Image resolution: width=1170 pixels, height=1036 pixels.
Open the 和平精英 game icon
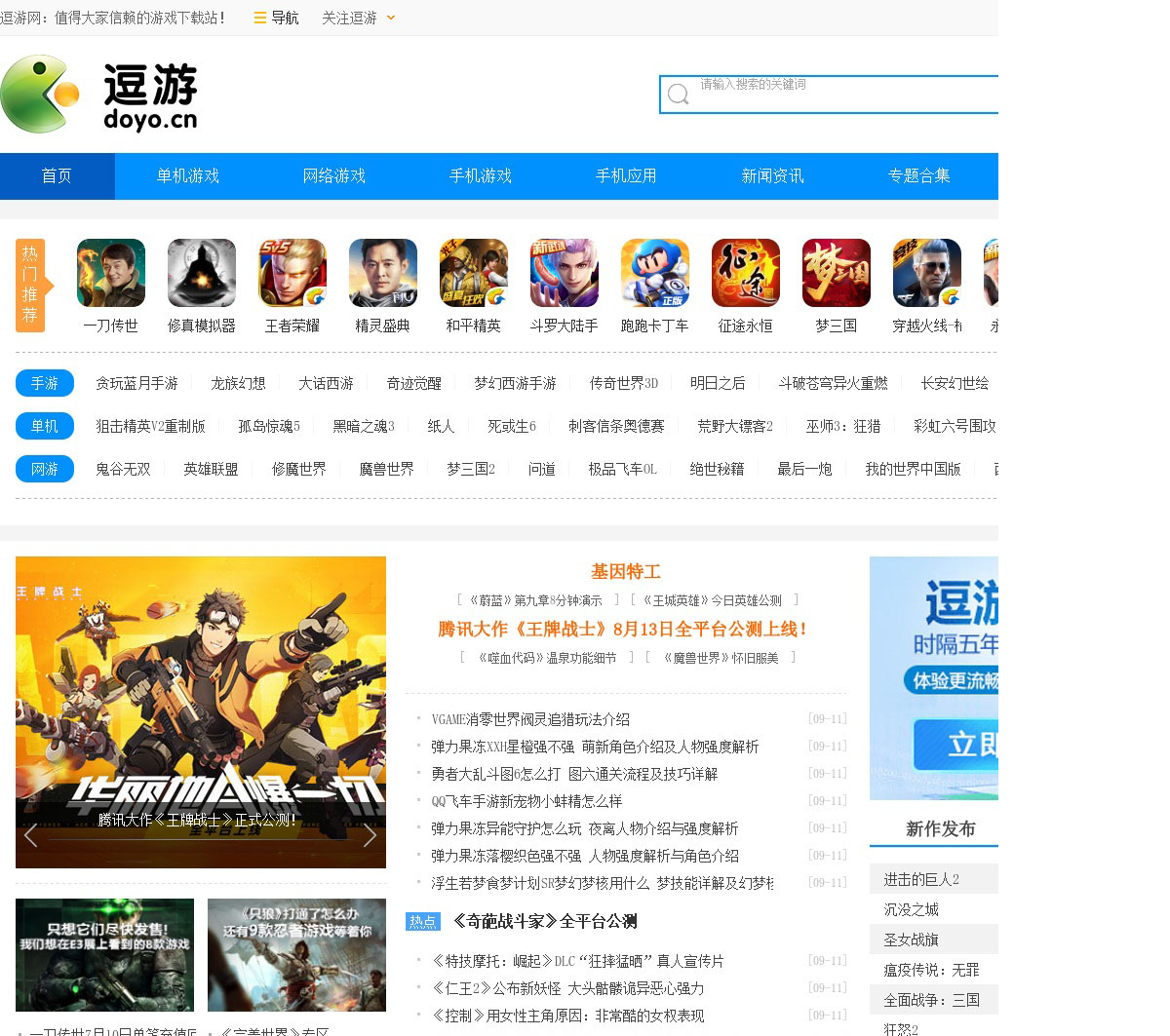pos(474,273)
